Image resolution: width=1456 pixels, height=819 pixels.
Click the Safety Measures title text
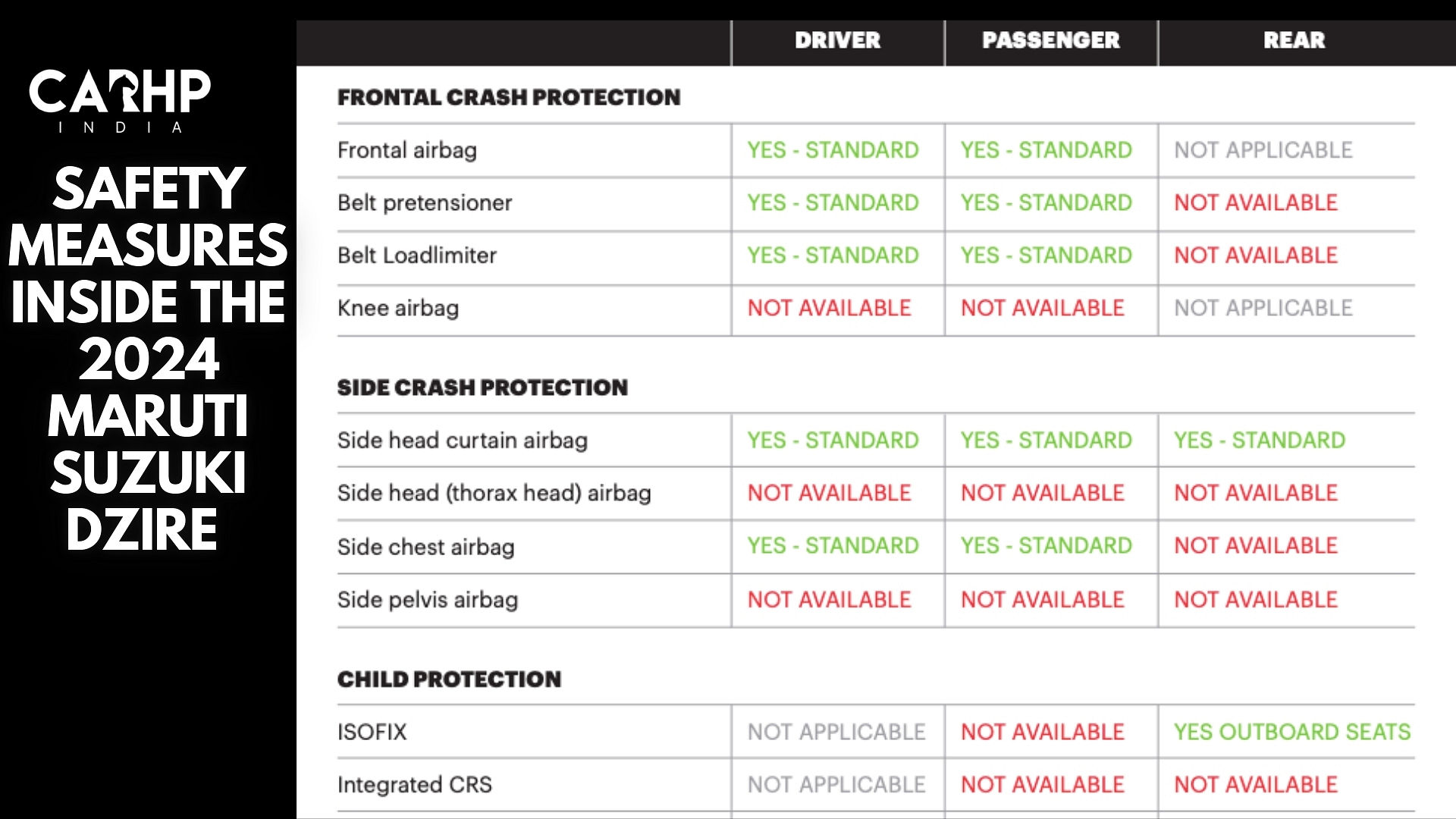click(148, 358)
